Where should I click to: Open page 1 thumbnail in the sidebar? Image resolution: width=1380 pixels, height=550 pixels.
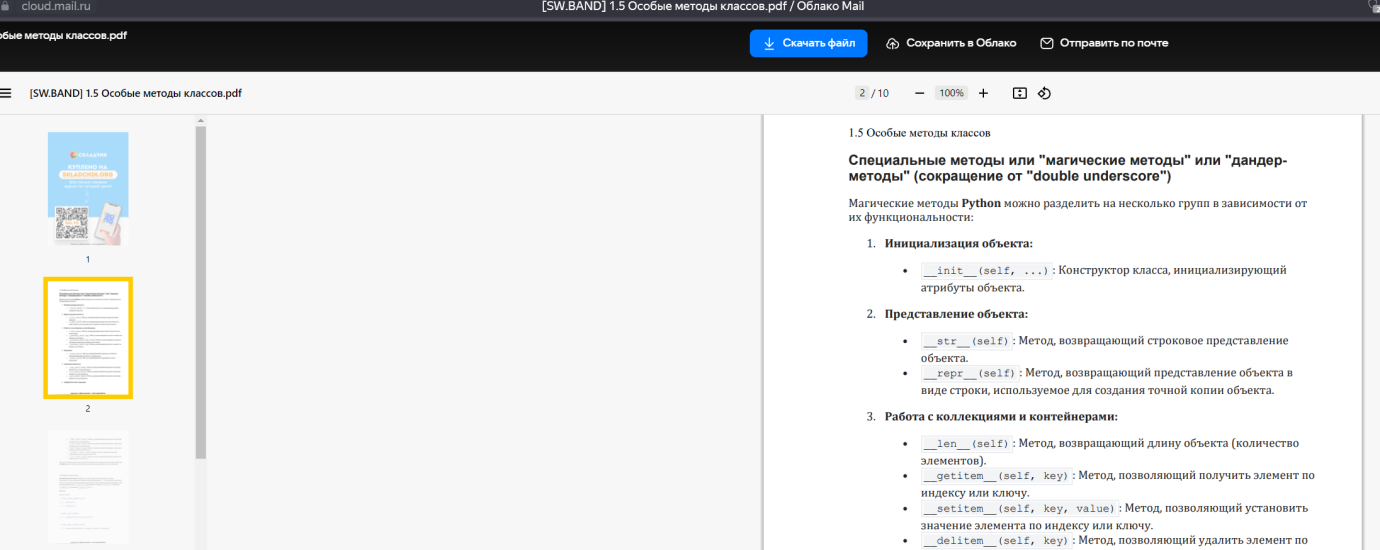(88, 189)
